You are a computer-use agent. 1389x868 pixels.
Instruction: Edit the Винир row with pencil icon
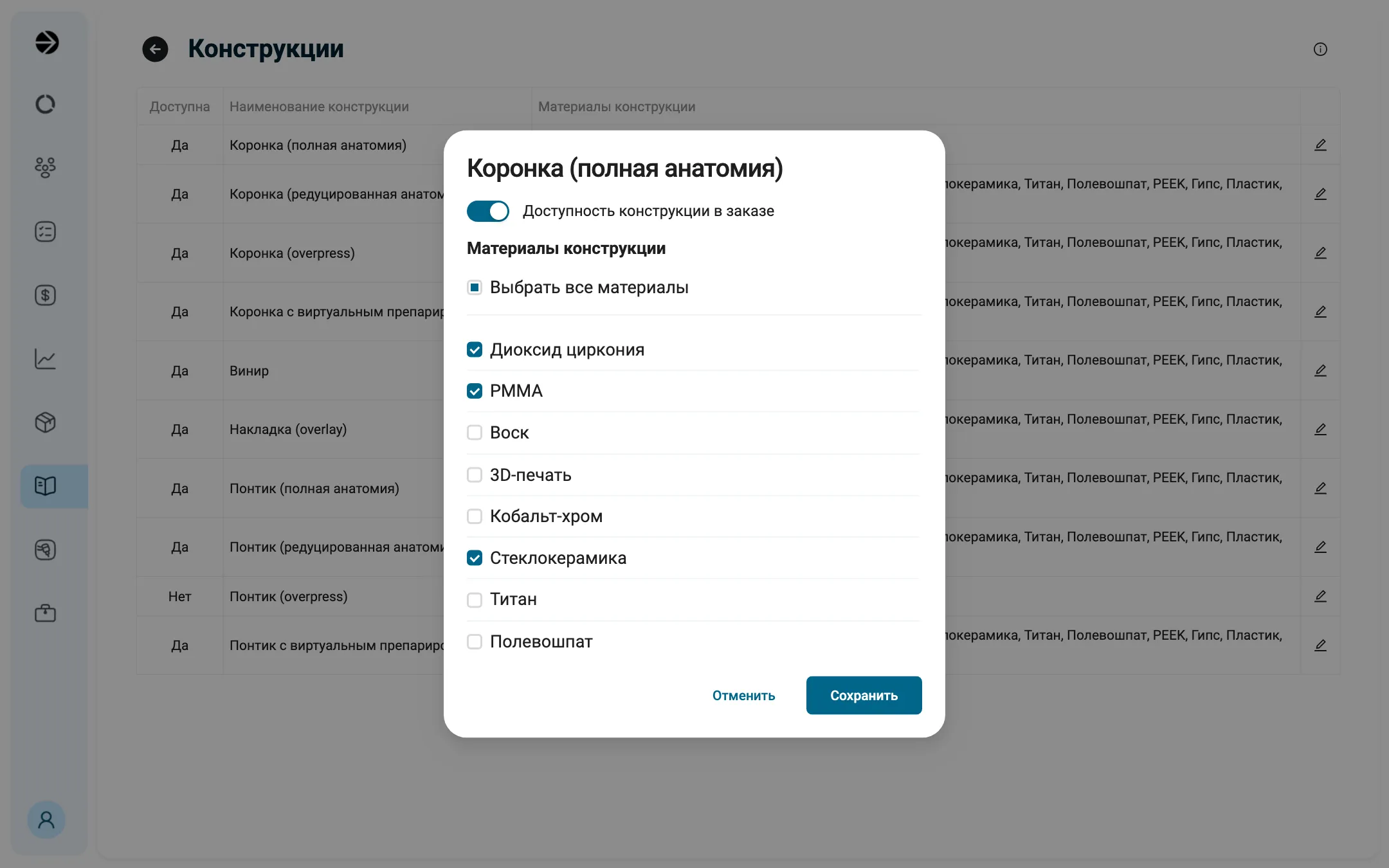pos(1320,371)
